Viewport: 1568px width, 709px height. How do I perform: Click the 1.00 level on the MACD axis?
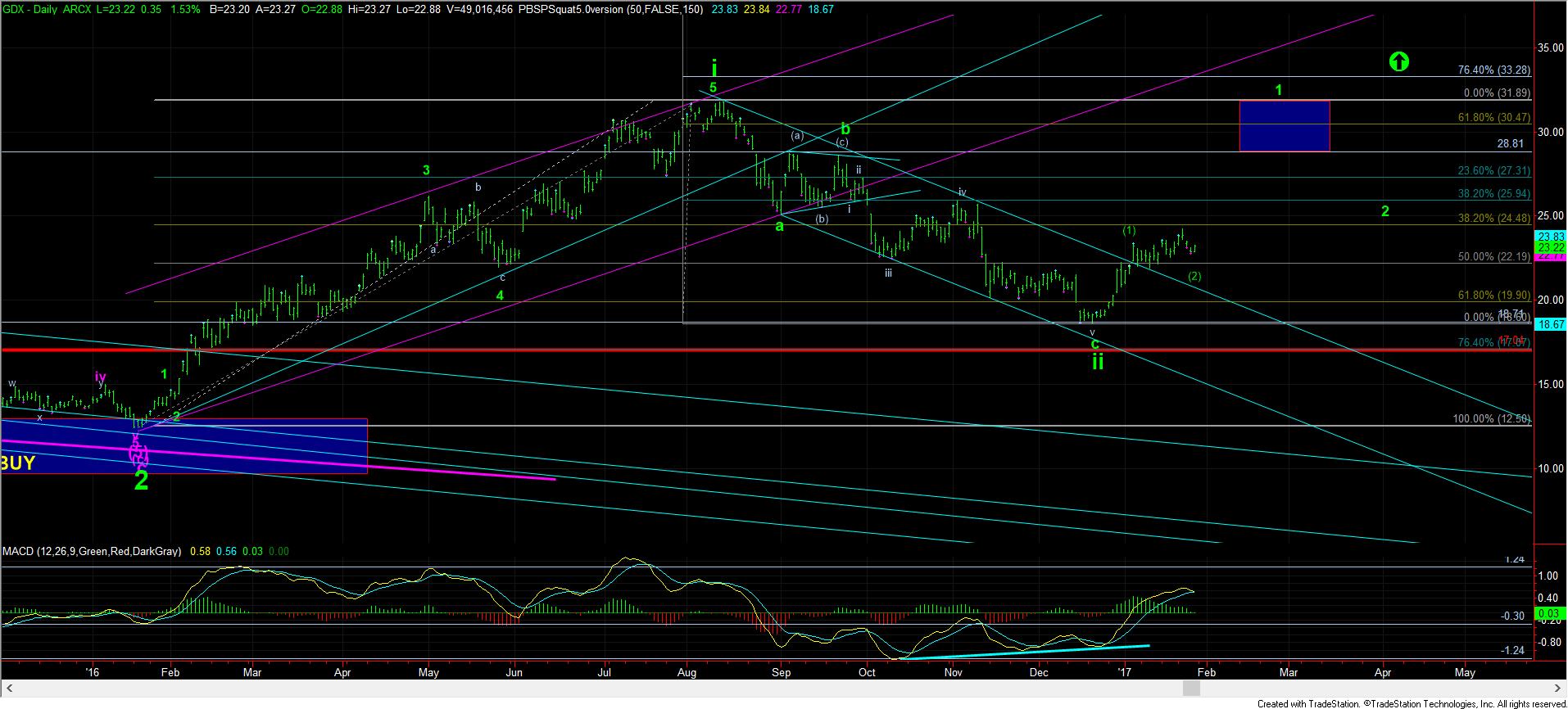coord(1548,576)
